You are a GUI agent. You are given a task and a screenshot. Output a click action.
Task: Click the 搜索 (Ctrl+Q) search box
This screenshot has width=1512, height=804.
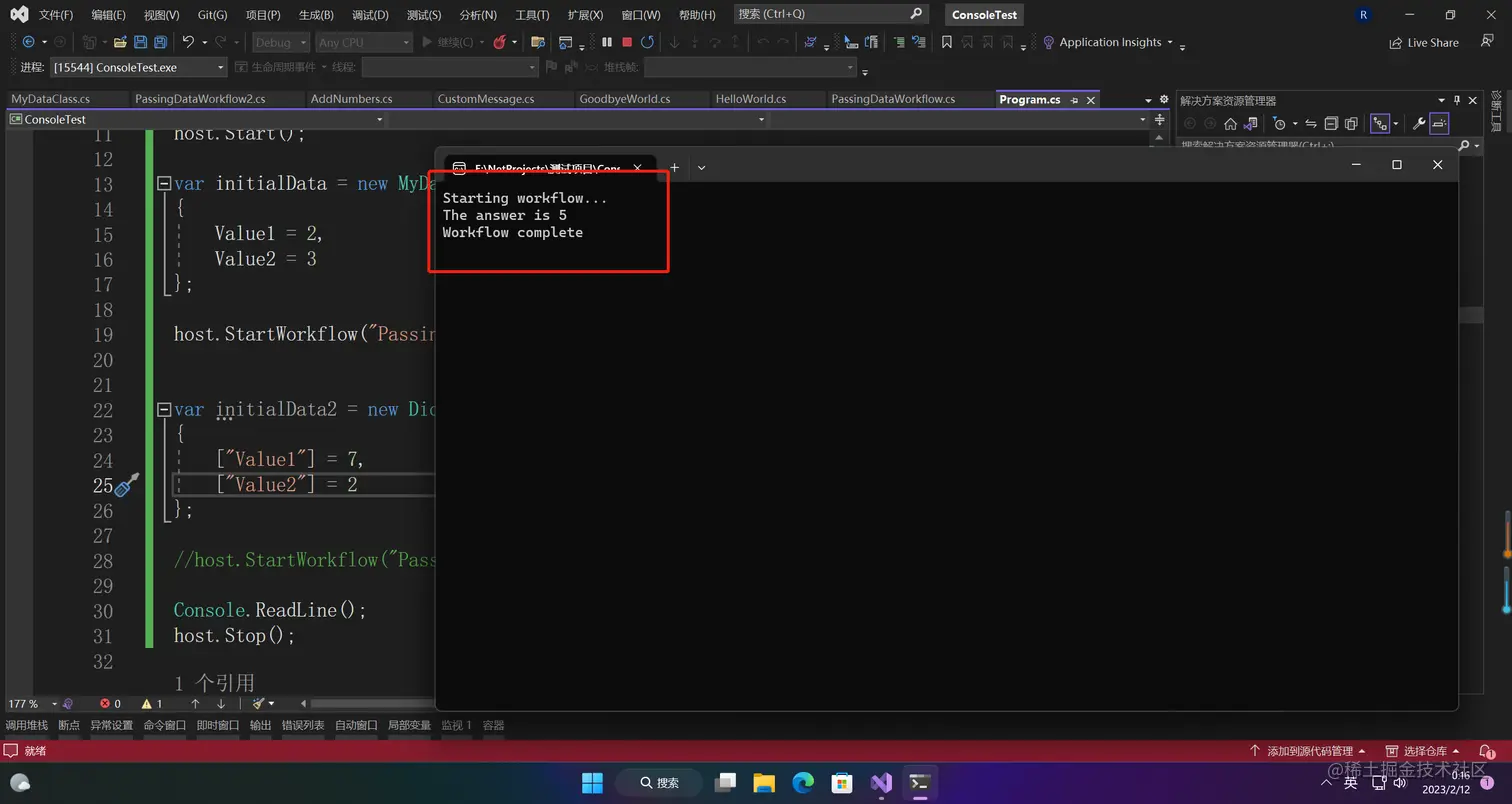830,14
